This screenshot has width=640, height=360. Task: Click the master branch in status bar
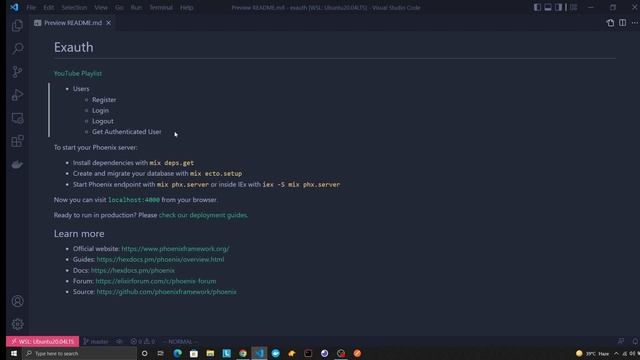(x=96, y=341)
